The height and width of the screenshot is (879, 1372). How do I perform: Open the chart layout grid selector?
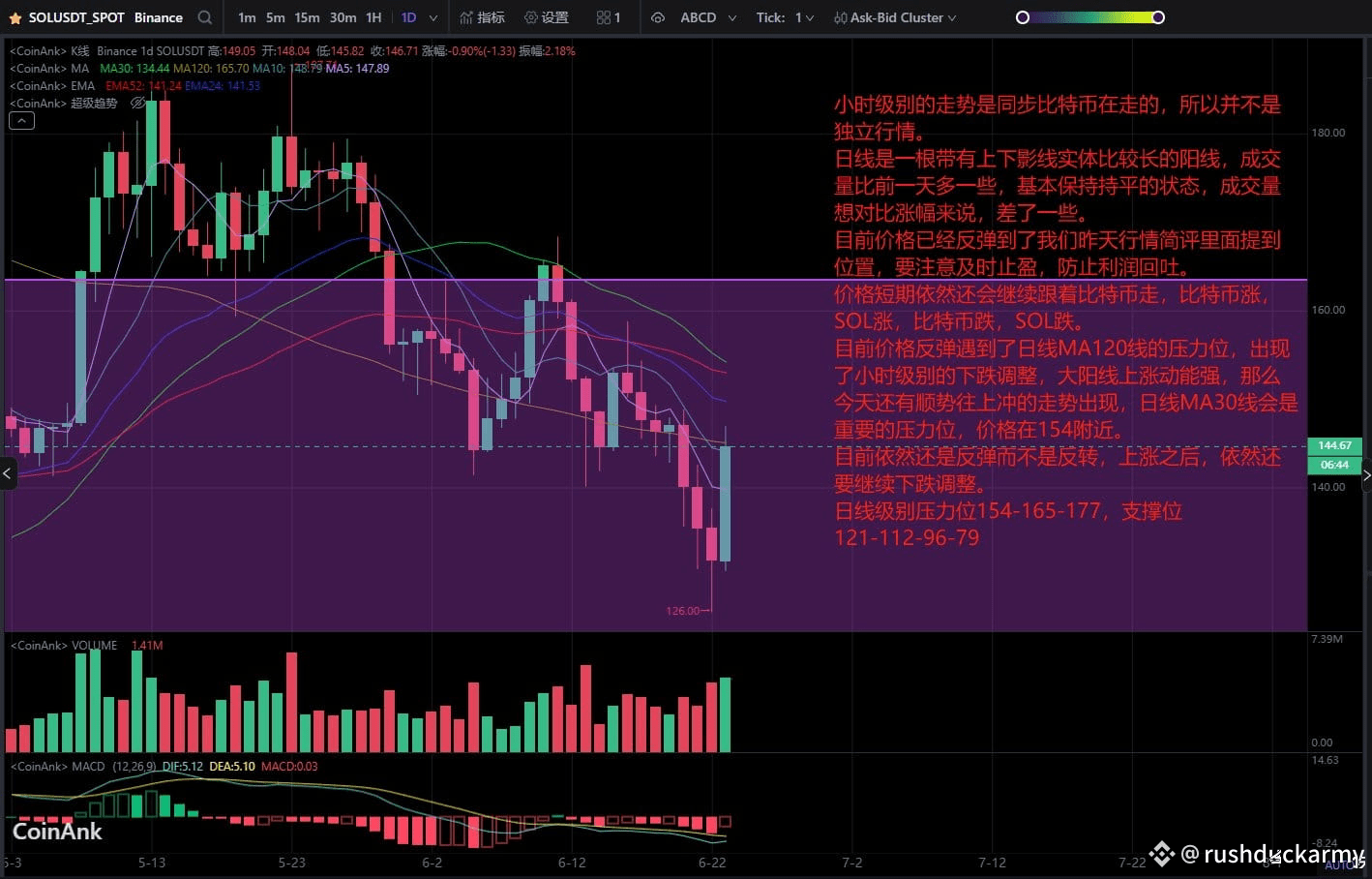pyautogui.click(x=609, y=17)
